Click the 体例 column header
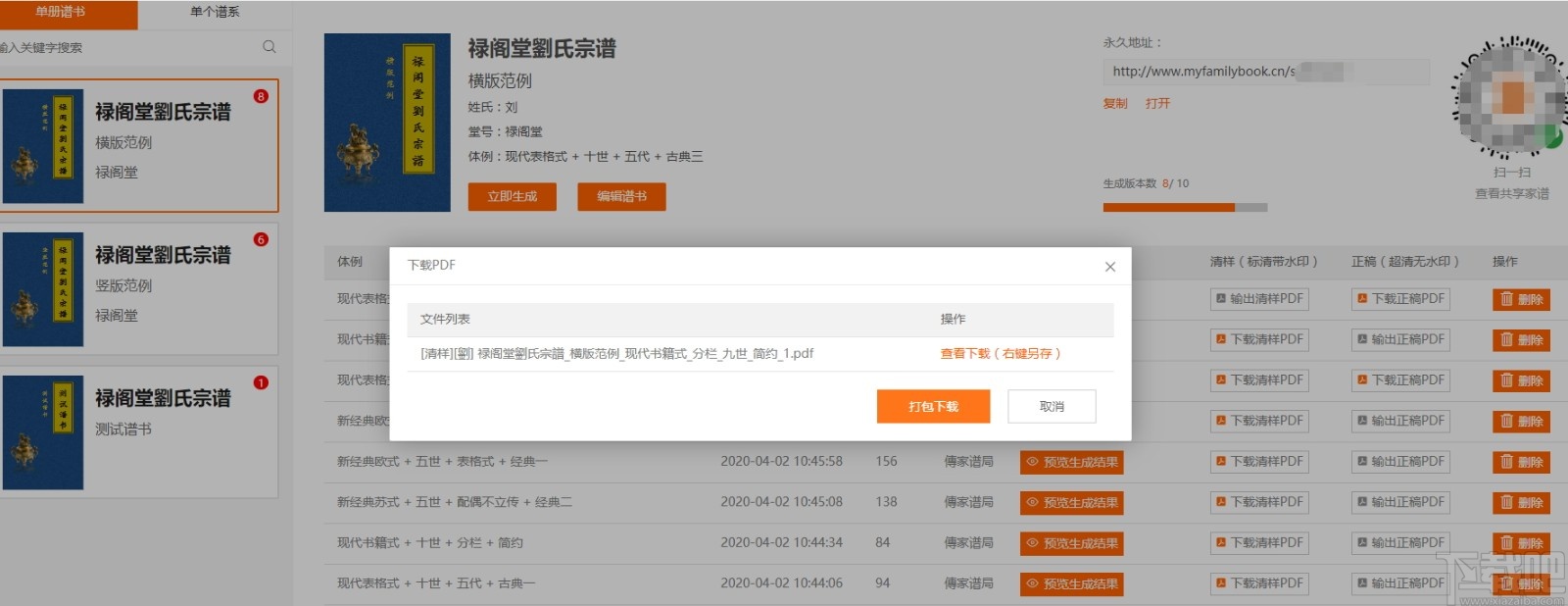This screenshot has width=1568, height=606. click(x=350, y=262)
